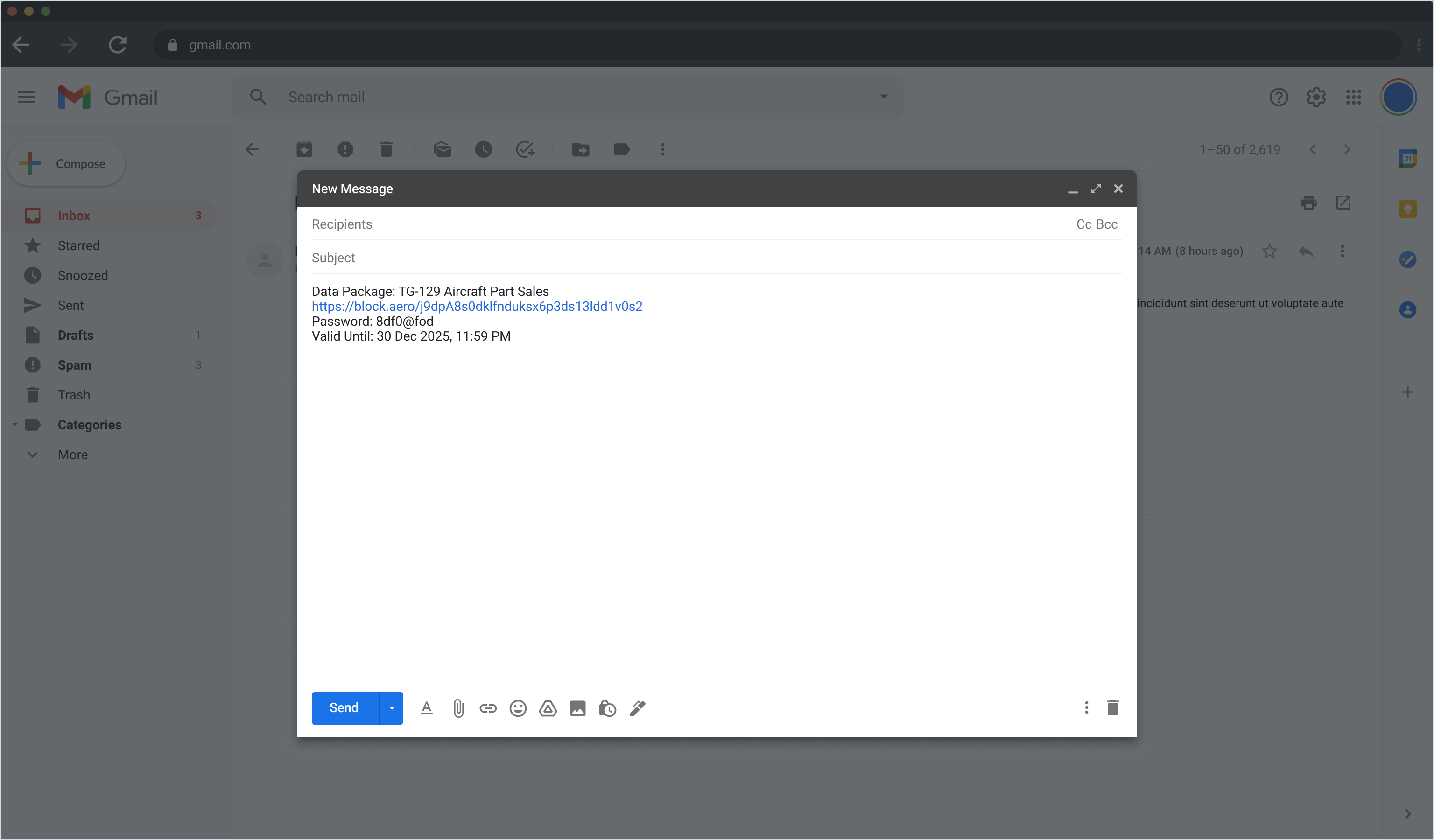The height and width of the screenshot is (840, 1434).
Task: Click the insert photo icon
Action: click(577, 708)
